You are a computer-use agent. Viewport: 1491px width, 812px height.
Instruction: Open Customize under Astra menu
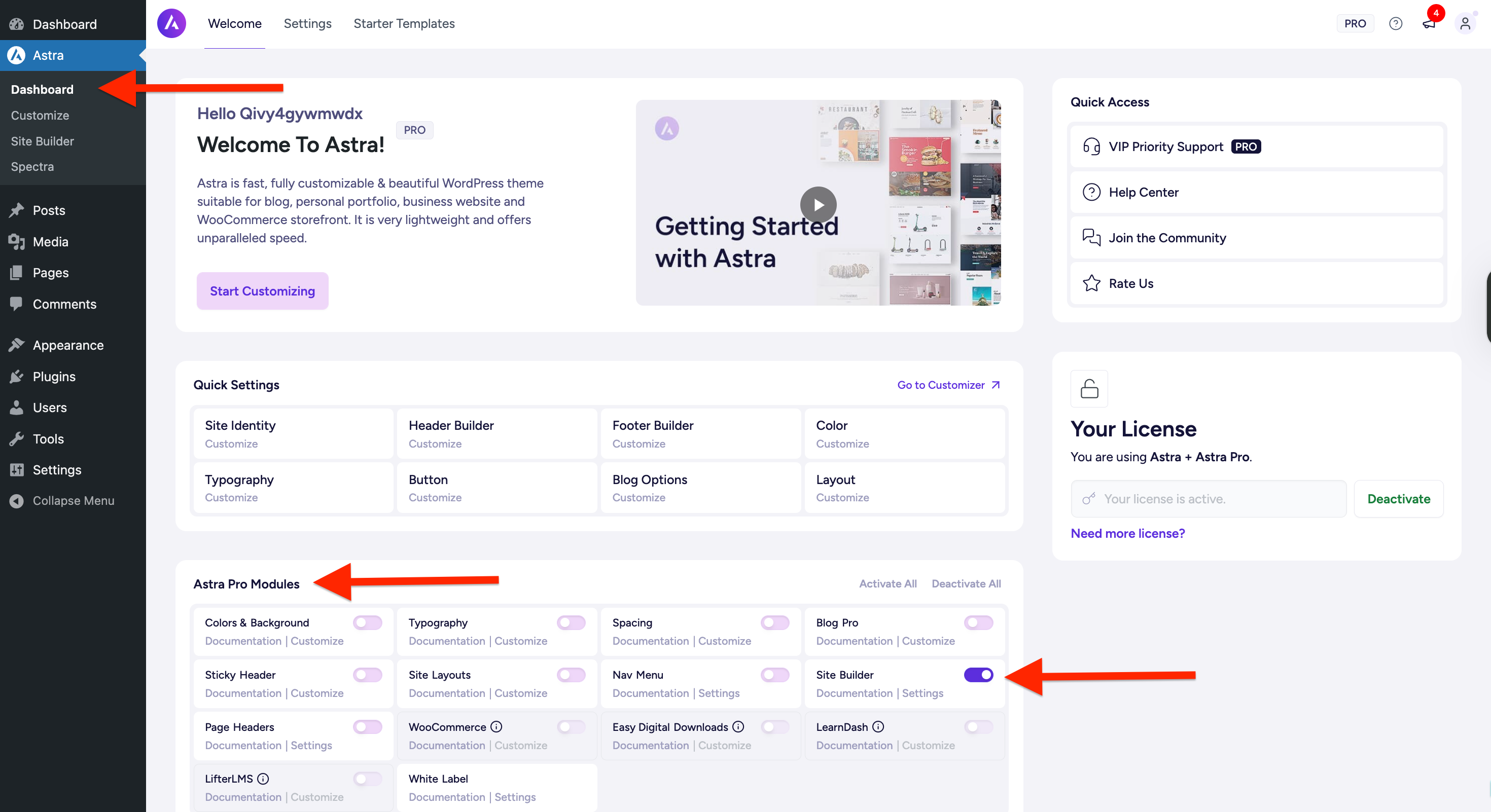(x=40, y=115)
